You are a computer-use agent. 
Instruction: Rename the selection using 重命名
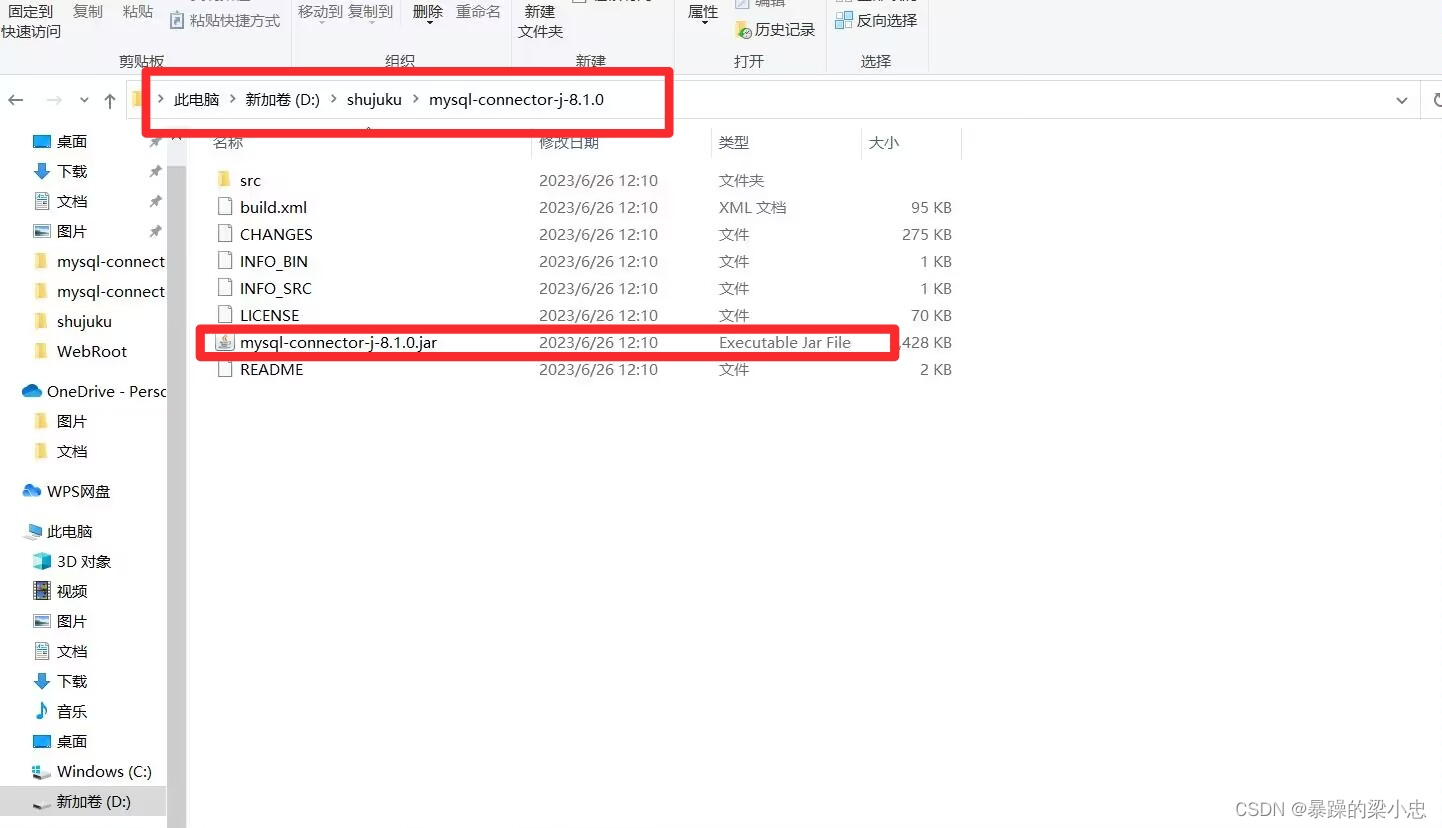tap(478, 11)
